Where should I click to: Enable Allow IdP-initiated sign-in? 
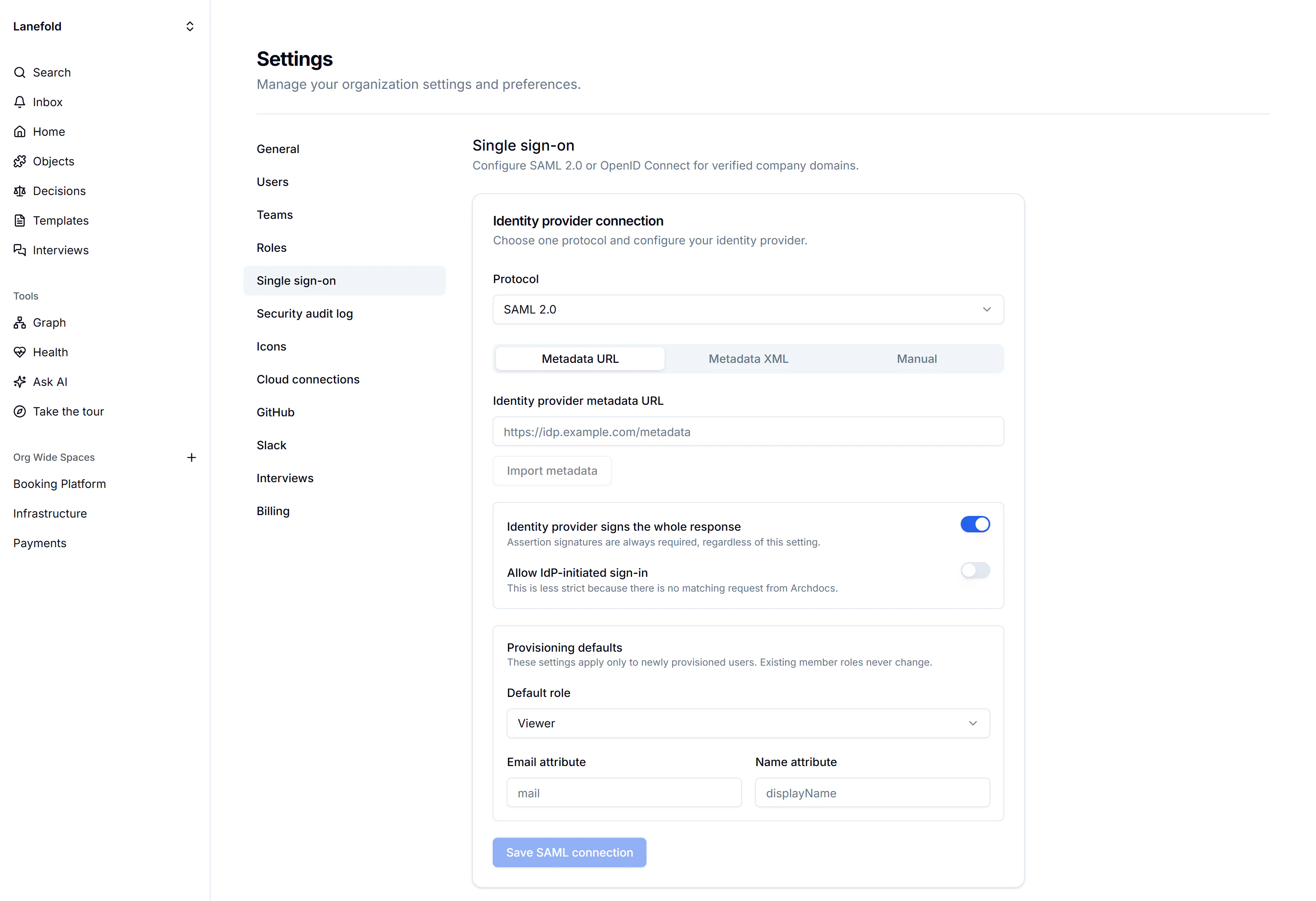(x=975, y=570)
